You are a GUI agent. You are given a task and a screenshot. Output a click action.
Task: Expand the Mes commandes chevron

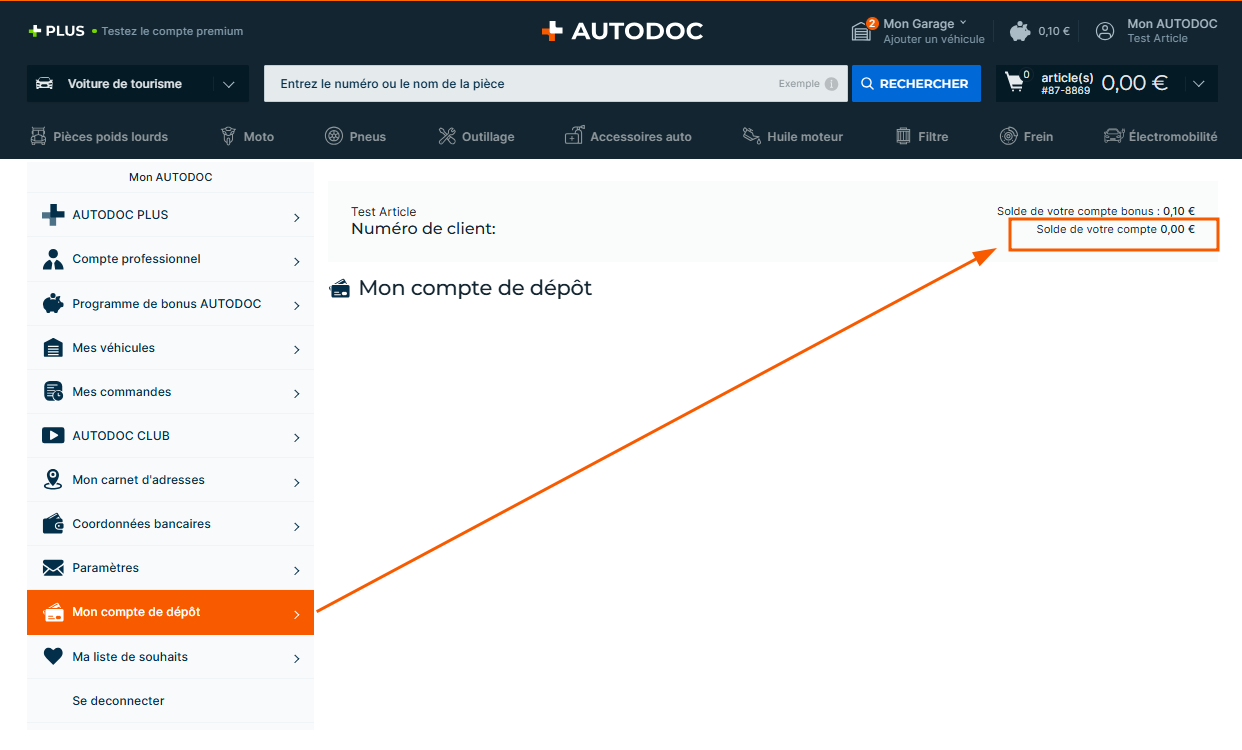(297, 393)
